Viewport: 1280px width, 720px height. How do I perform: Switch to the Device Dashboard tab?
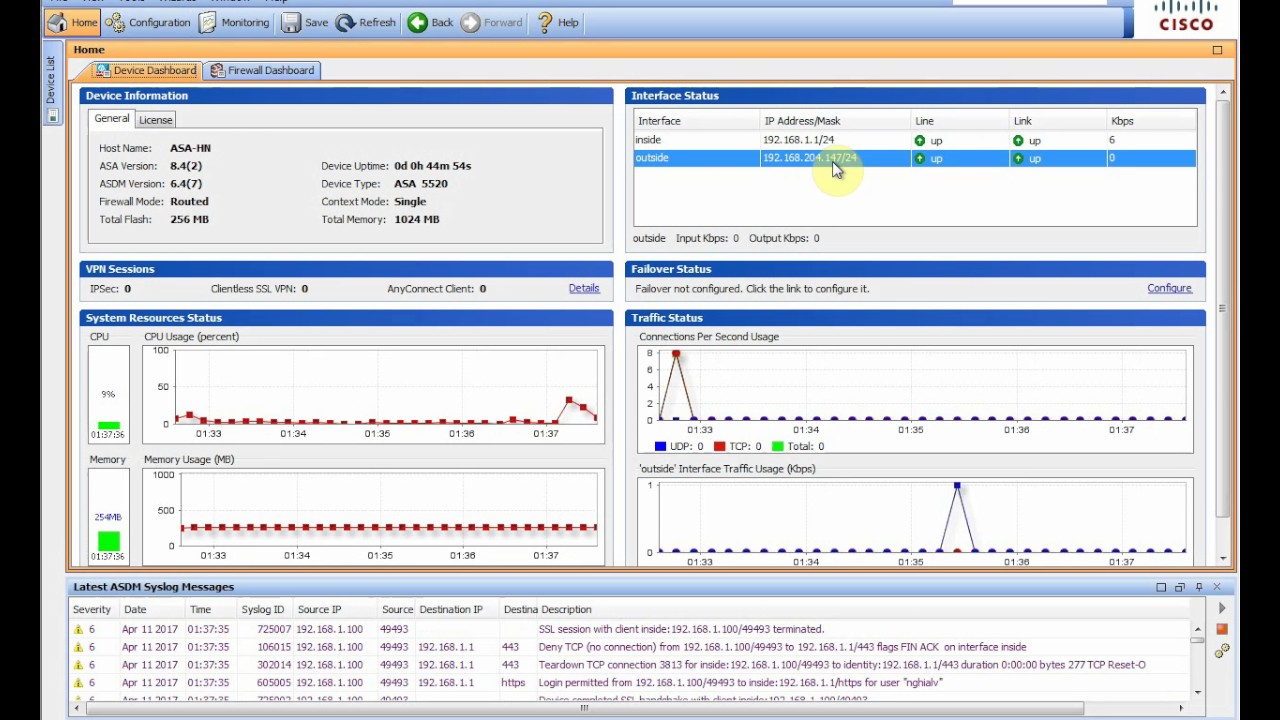[145, 70]
